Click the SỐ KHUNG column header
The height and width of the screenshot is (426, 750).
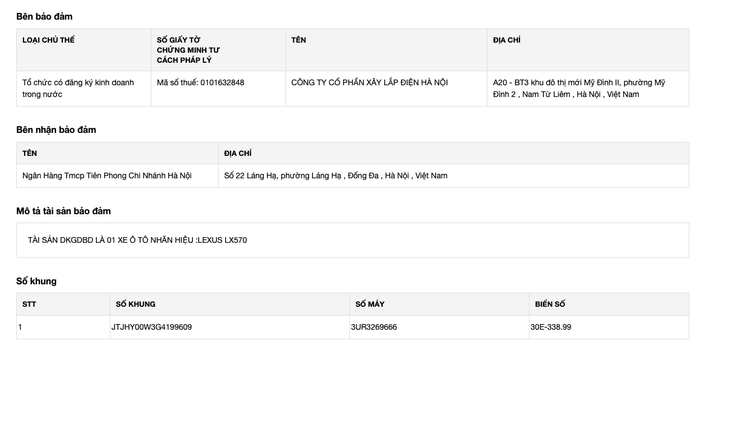pos(135,304)
